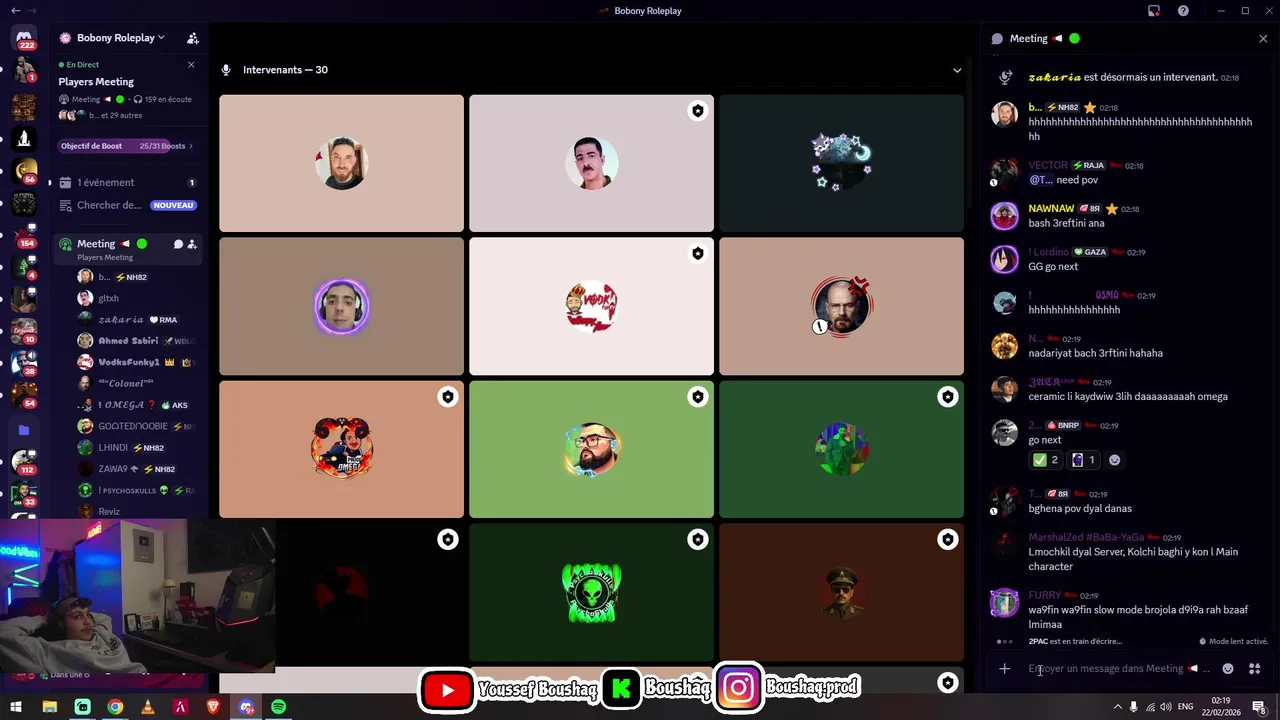This screenshot has width=1280, height=720.
Task: Select the military officer avatar speaker tile
Action: [x=841, y=592]
